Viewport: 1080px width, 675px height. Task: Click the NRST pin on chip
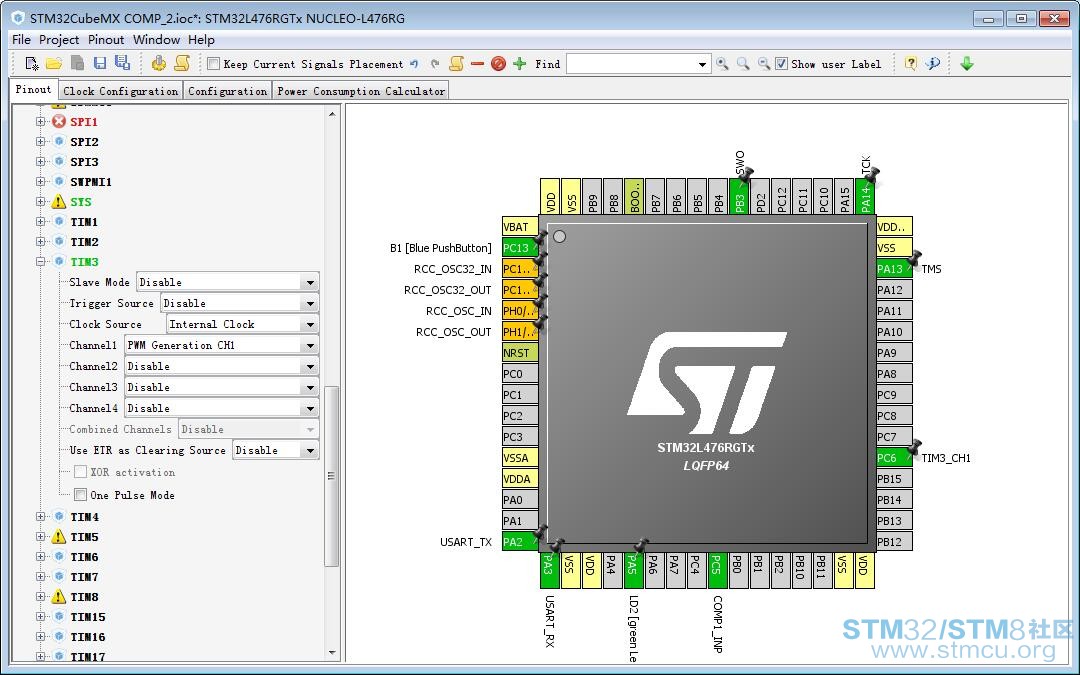(520, 353)
